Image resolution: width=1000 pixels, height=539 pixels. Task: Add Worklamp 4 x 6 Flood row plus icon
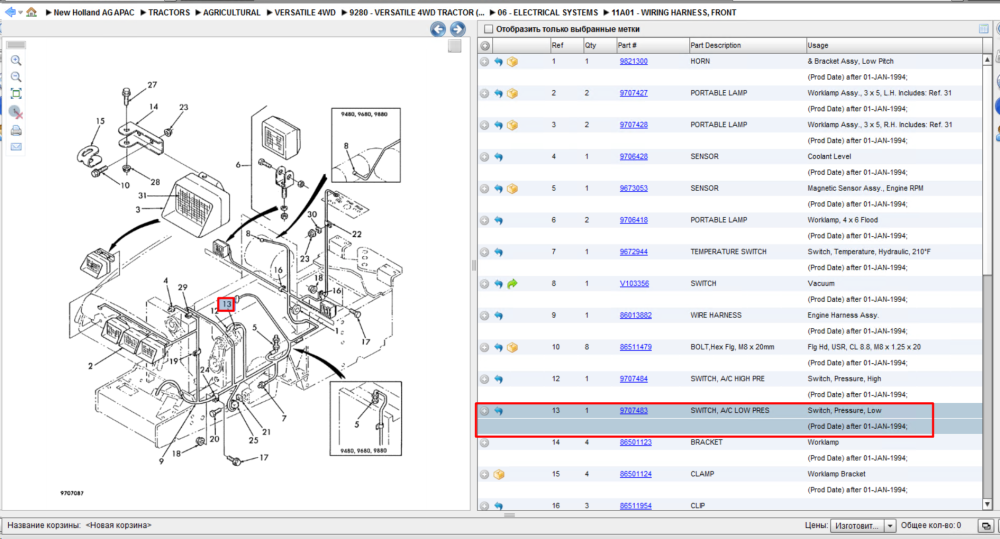coord(485,221)
